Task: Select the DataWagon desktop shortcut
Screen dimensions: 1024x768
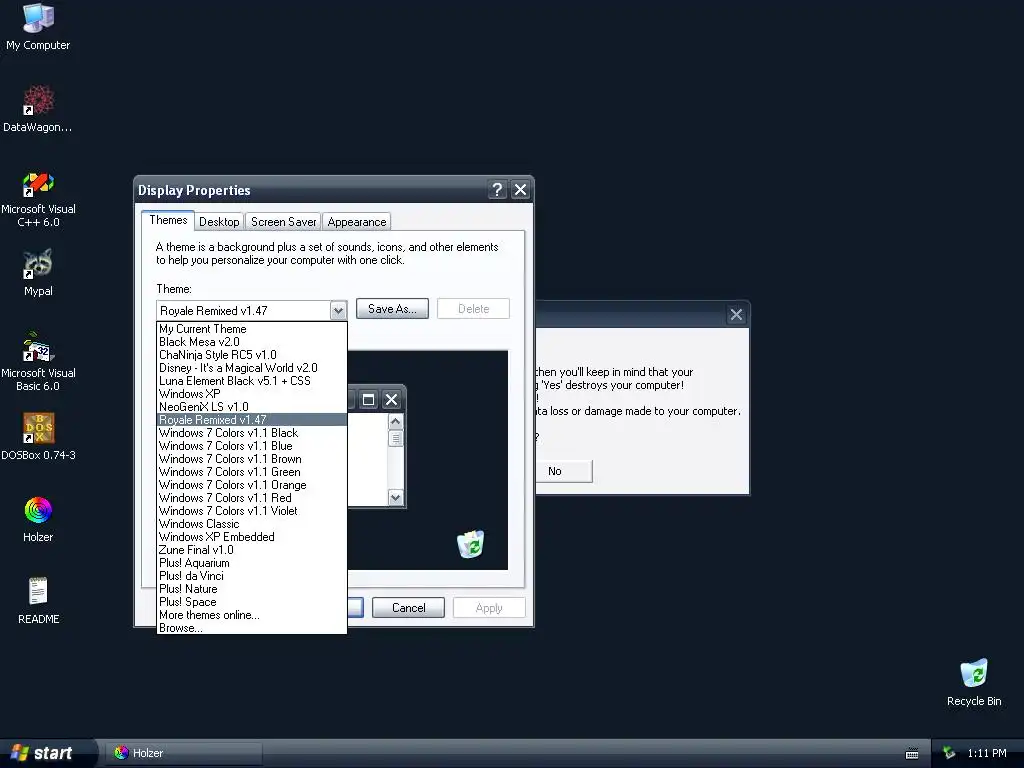Action: point(38,108)
